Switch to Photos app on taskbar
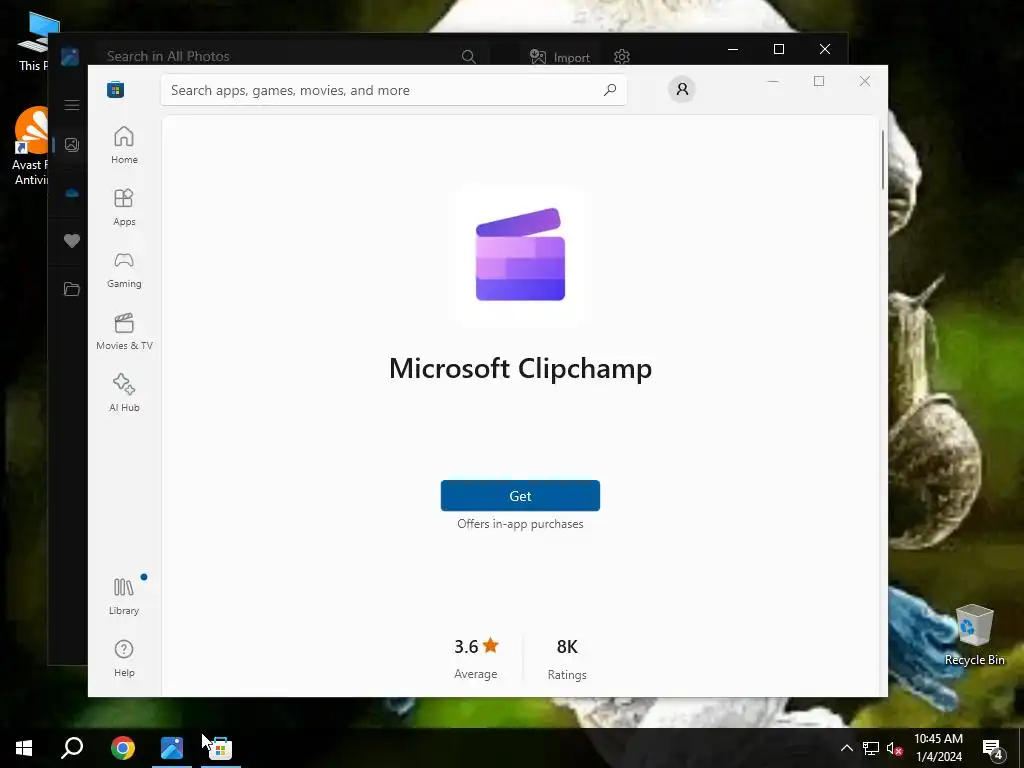Image resolution: width=1024 pixels, height=768 pixels. pos(172,748)
